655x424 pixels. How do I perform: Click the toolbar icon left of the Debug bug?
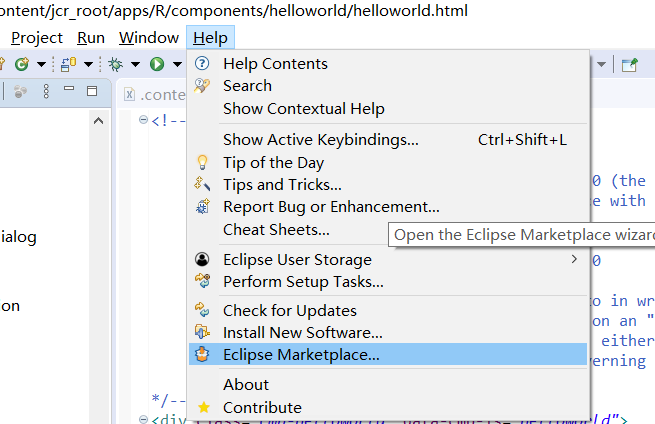pyautogui.click(x=68, y=64)
